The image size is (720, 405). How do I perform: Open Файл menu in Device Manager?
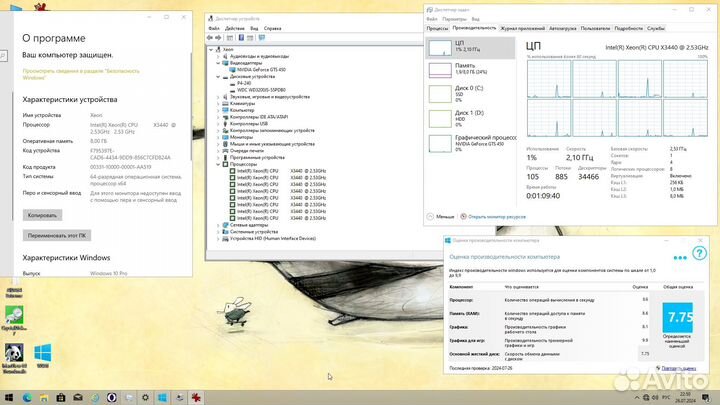(214, 28)
